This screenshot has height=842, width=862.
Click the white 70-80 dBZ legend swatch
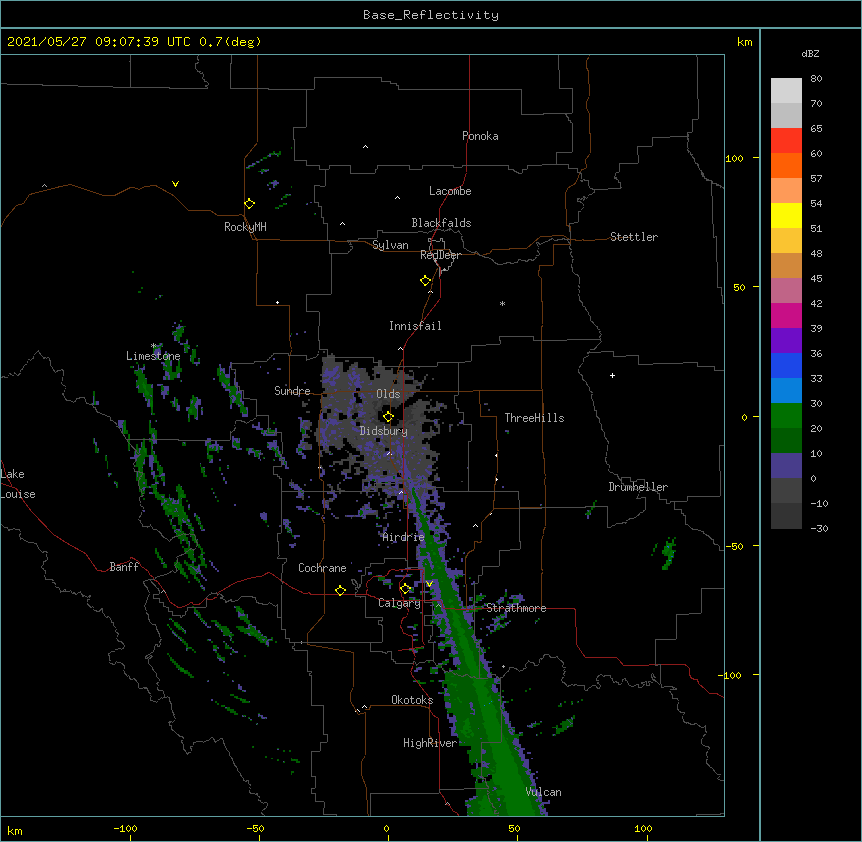coord(786,91)
